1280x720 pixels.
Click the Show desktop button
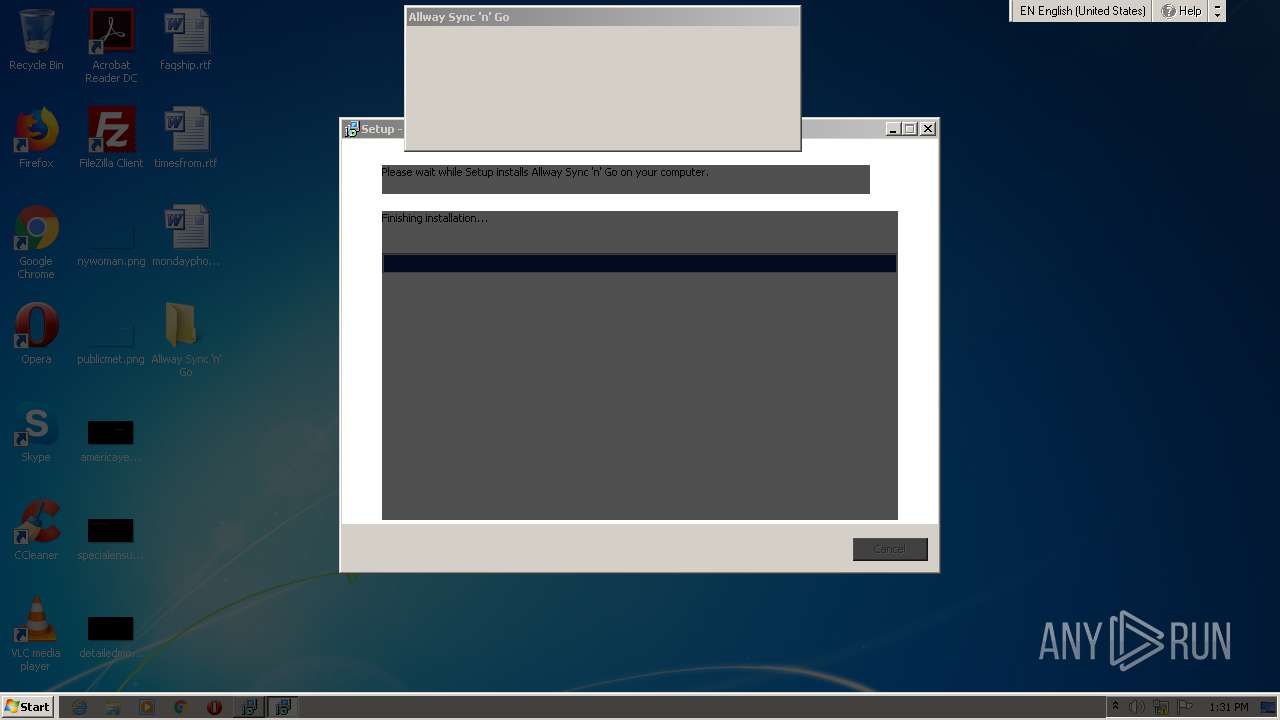tap(1269, 707)
